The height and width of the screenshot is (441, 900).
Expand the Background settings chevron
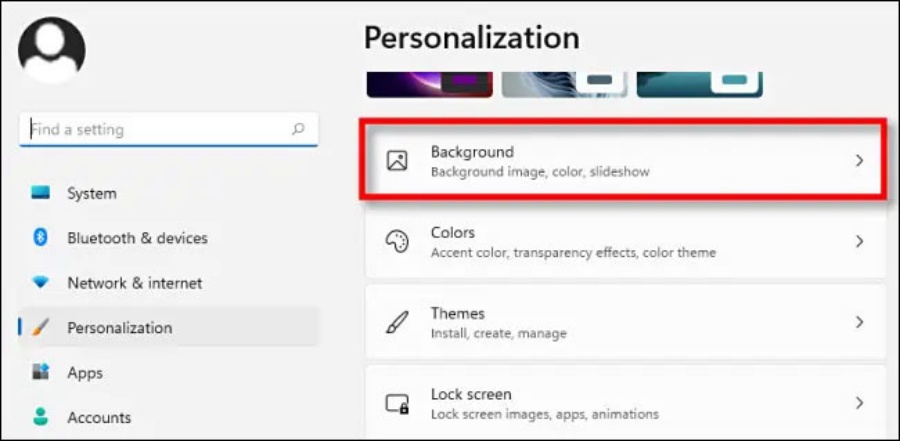click(x=859, y=160)
